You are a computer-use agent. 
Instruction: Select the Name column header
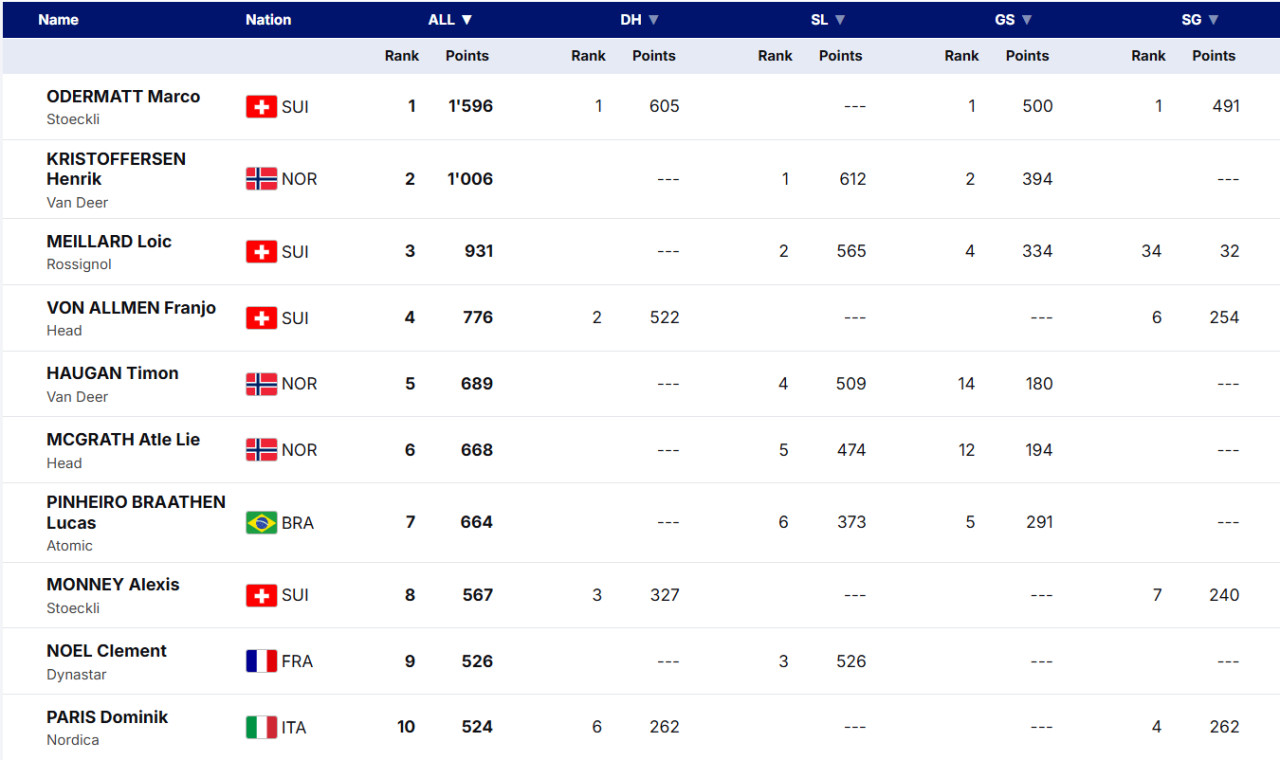[x=58, y=20]
